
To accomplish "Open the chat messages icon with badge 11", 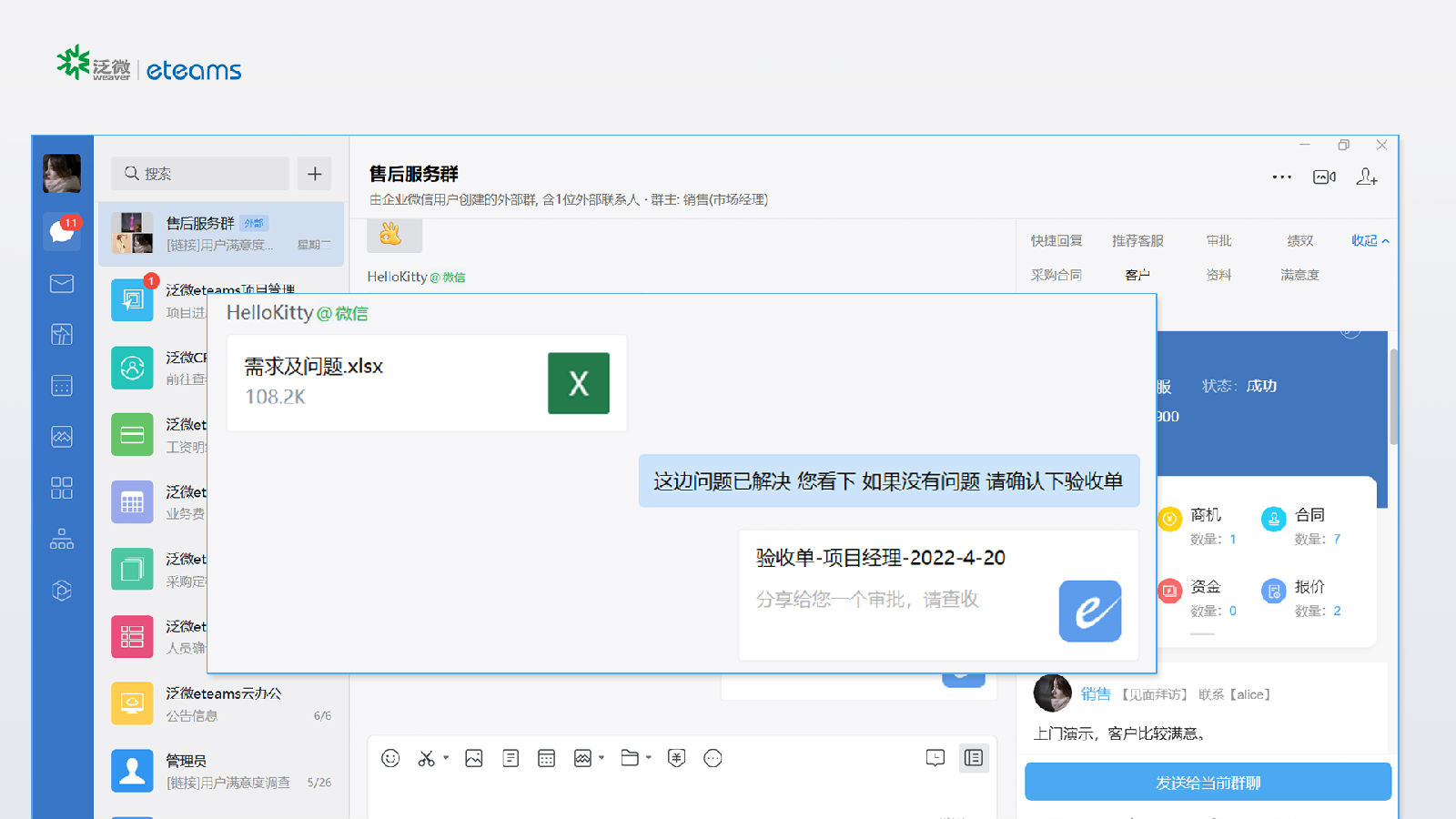I will point(62,231).
